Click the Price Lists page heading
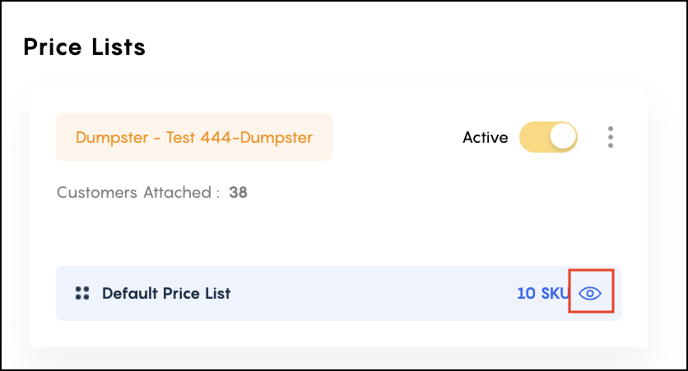 tap(84, 47)
